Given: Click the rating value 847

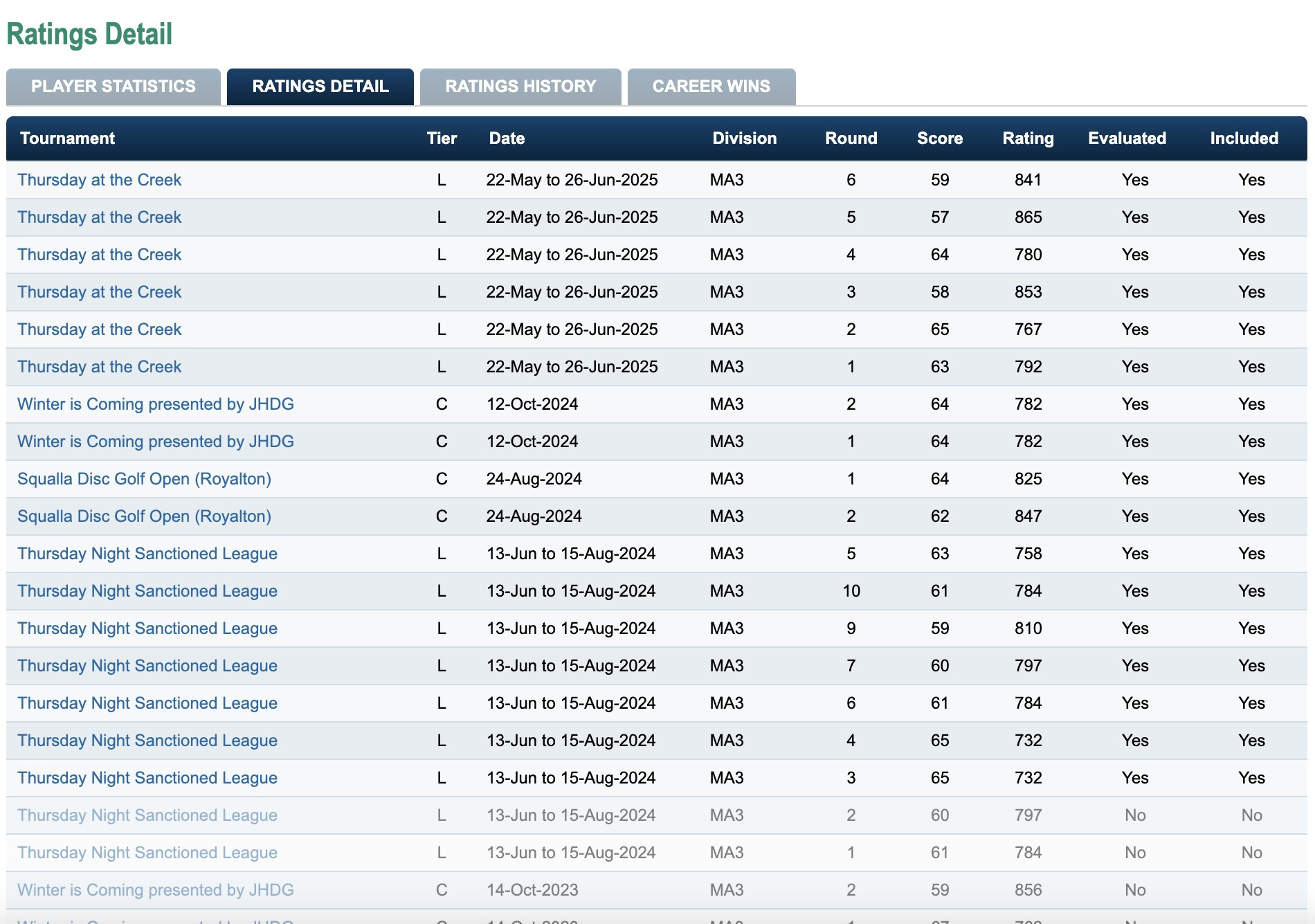Looking at the screenshot, I should pos(1028,516).
